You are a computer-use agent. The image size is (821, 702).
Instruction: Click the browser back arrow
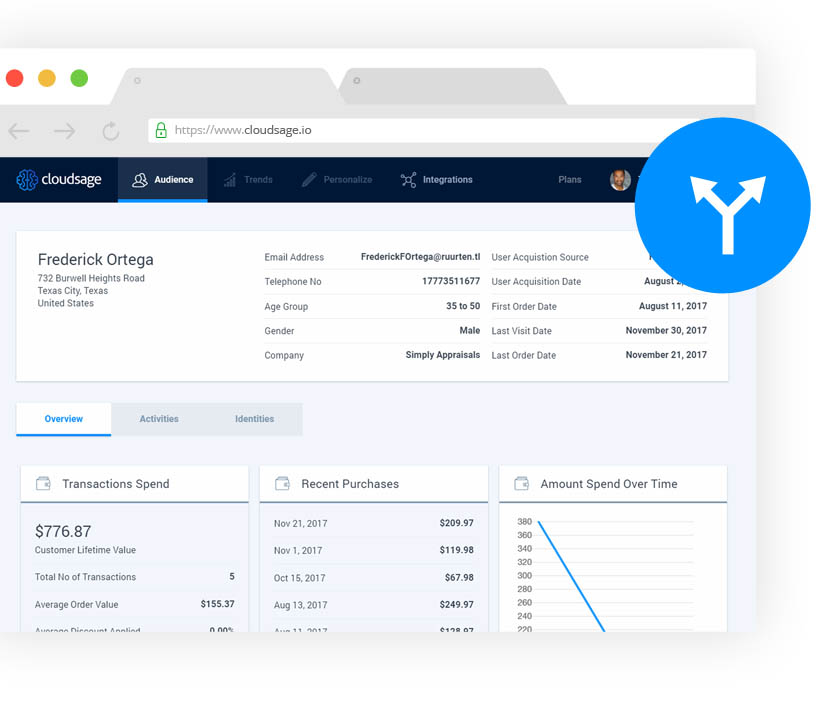(x=19, y=131)
